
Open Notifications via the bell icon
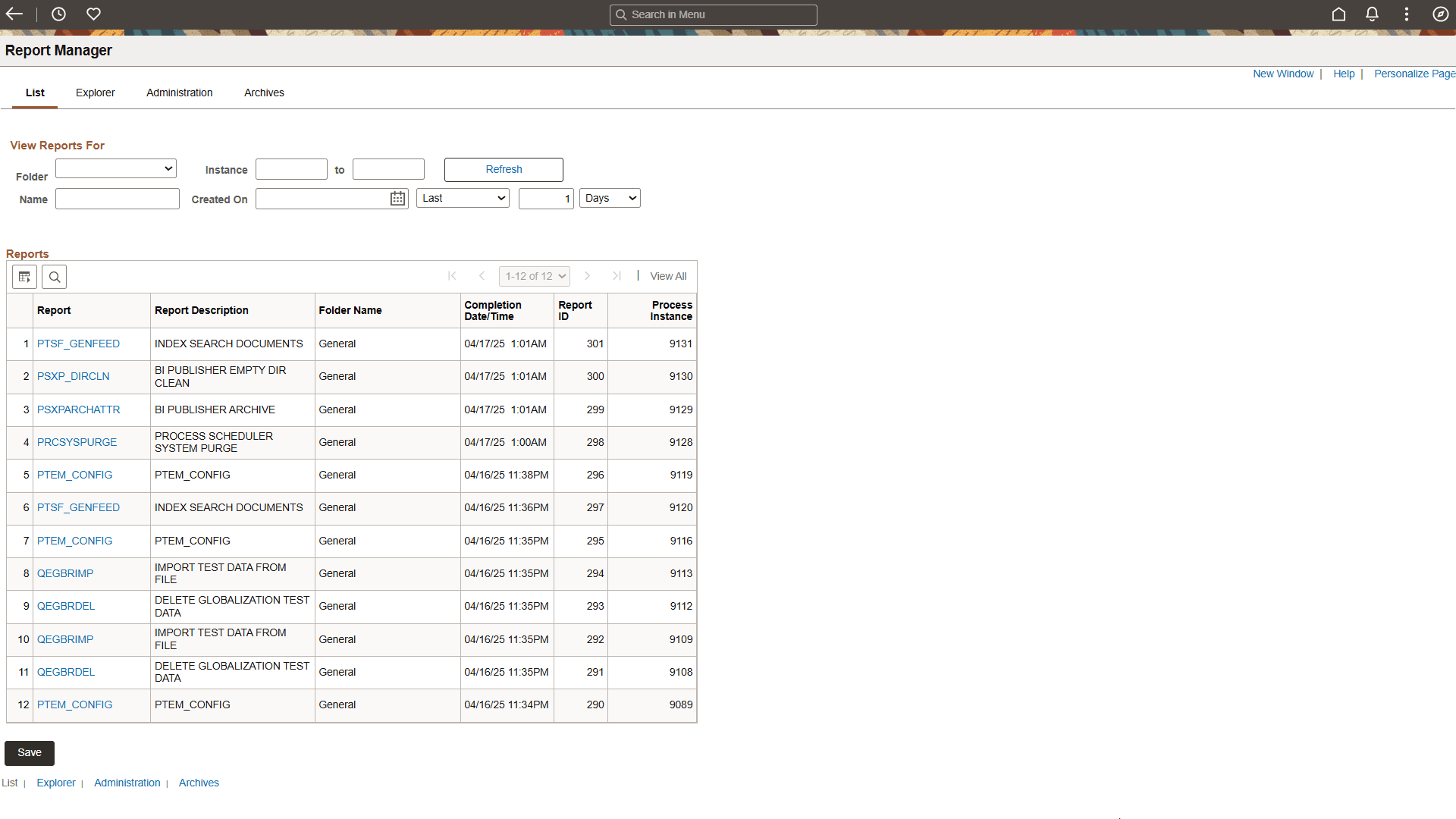1373,14
